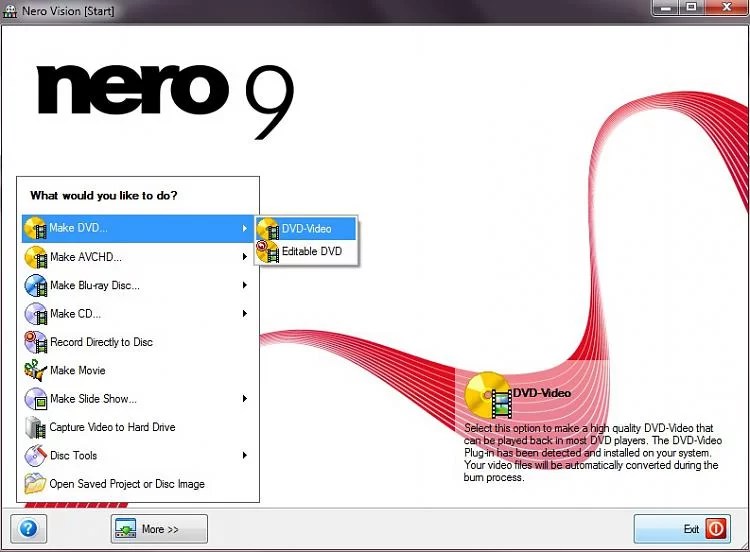Click the Open Saved Project folder icon

pos(36,484)
